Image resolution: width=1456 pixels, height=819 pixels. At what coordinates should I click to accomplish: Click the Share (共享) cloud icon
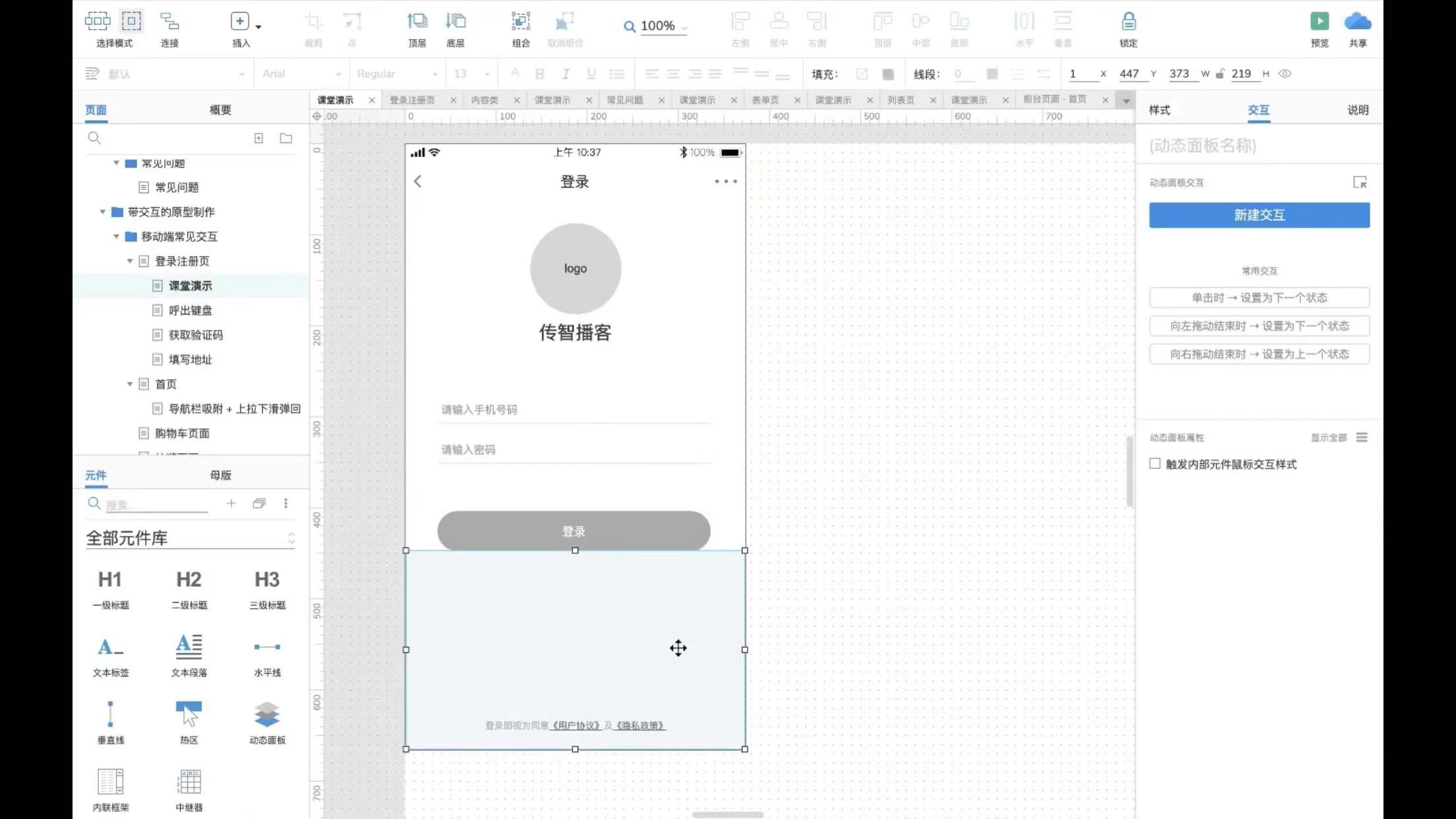coord(1357,22)
